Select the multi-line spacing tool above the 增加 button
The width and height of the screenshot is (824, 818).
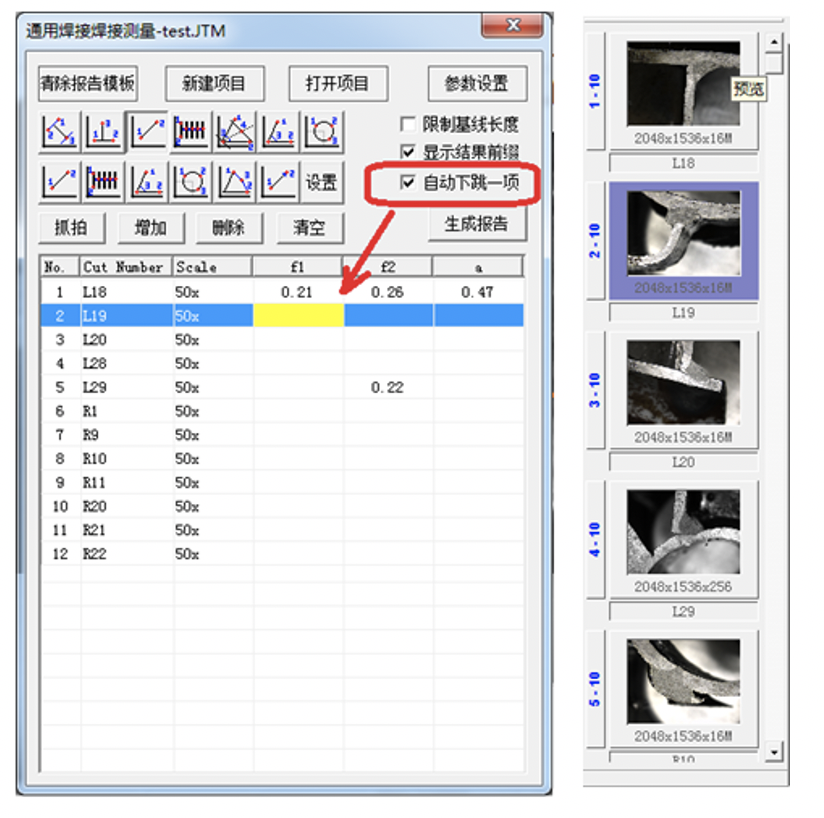pos(103,182)
